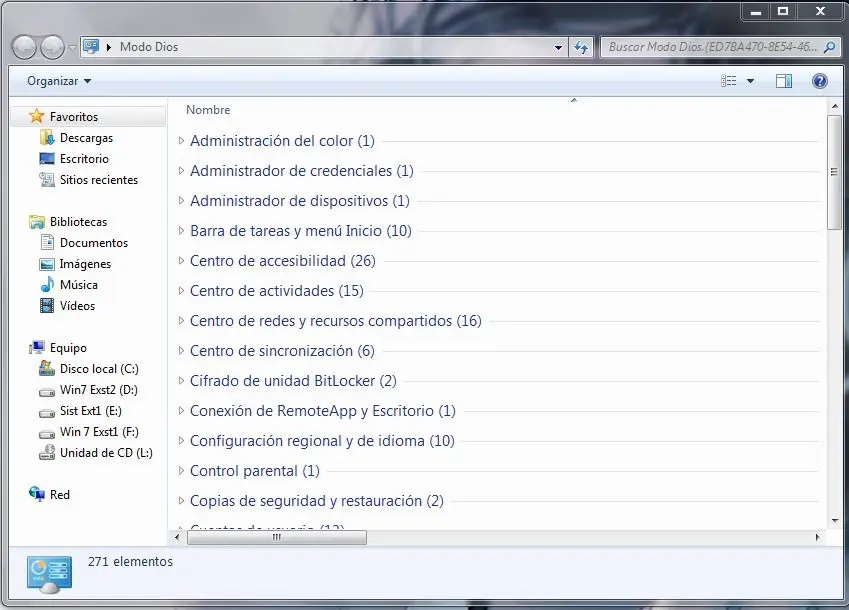Expand Configuración regional y de idioma arrow
The height and width of the screenshot is (610, 849).
point(181,441)
